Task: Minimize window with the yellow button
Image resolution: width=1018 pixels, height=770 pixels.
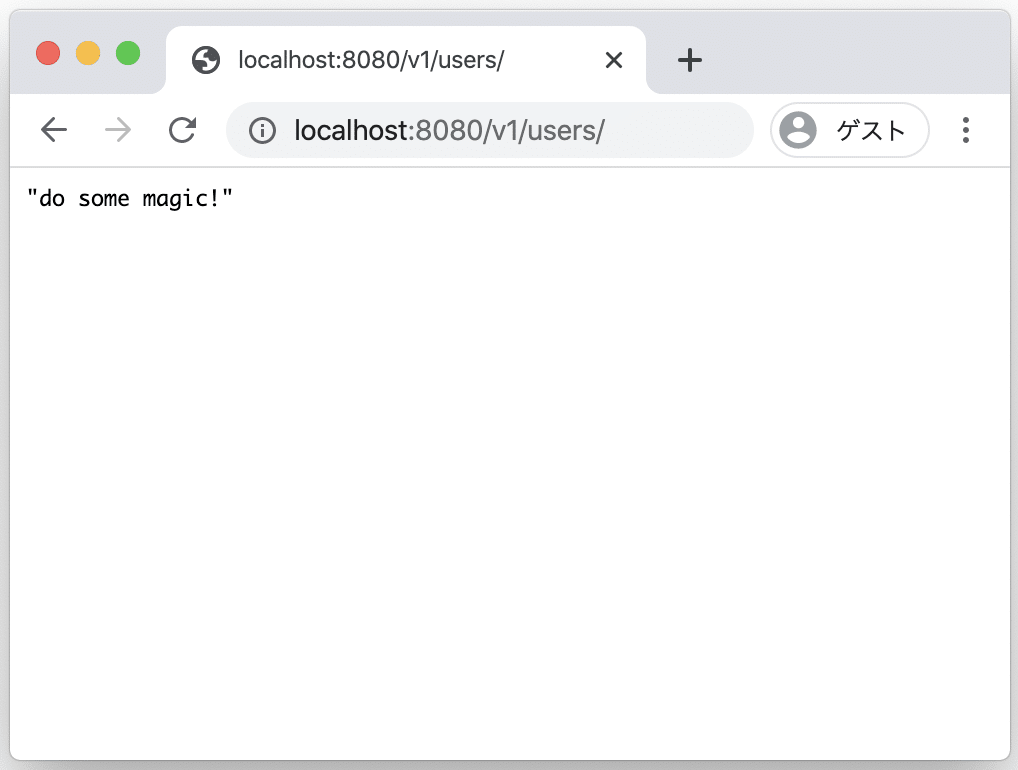Action: tap(88, 53)
